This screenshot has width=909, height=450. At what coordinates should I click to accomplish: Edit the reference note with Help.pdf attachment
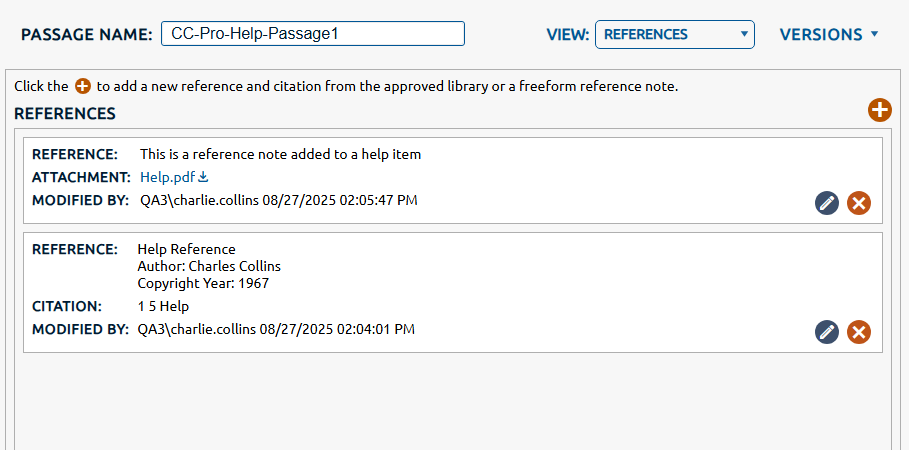pos(826,203)
